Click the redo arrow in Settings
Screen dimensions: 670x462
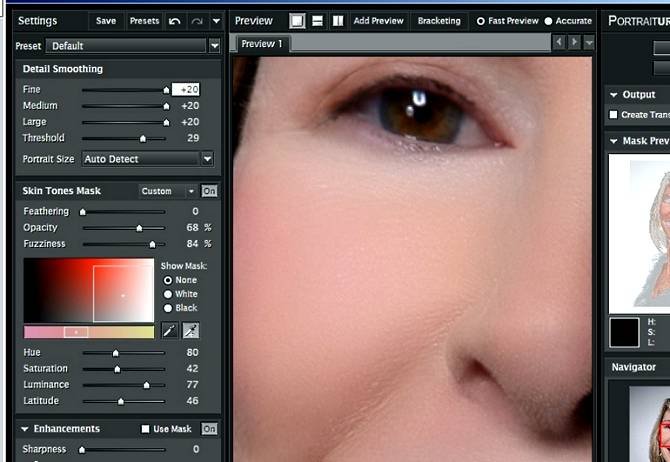click(197, 21)
